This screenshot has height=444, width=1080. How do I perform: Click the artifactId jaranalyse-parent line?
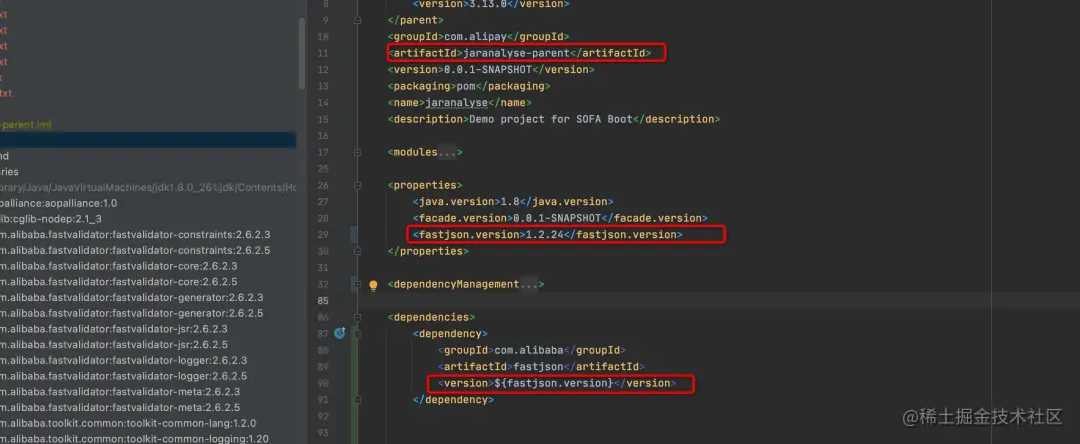(519, 53)
